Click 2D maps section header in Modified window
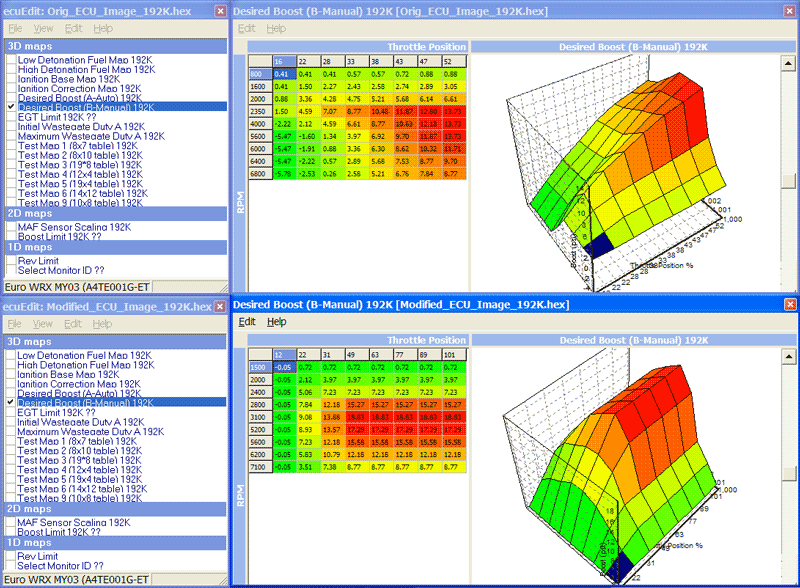Viewport: 800px width, 588px height. [x=115, y=509]
